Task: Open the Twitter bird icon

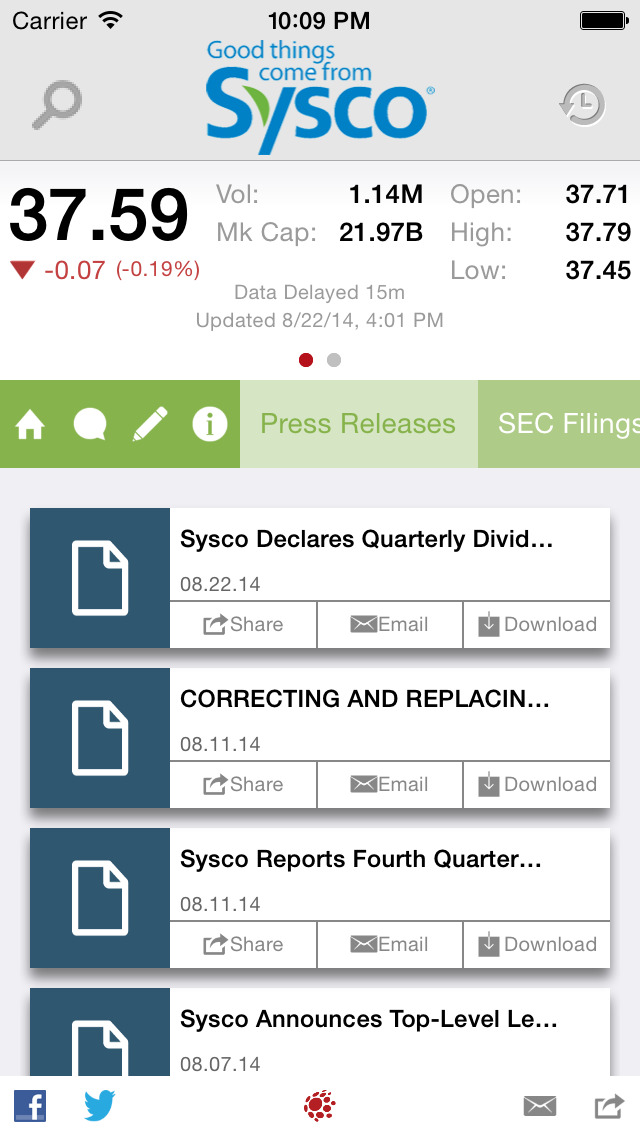Action: 100,1106
